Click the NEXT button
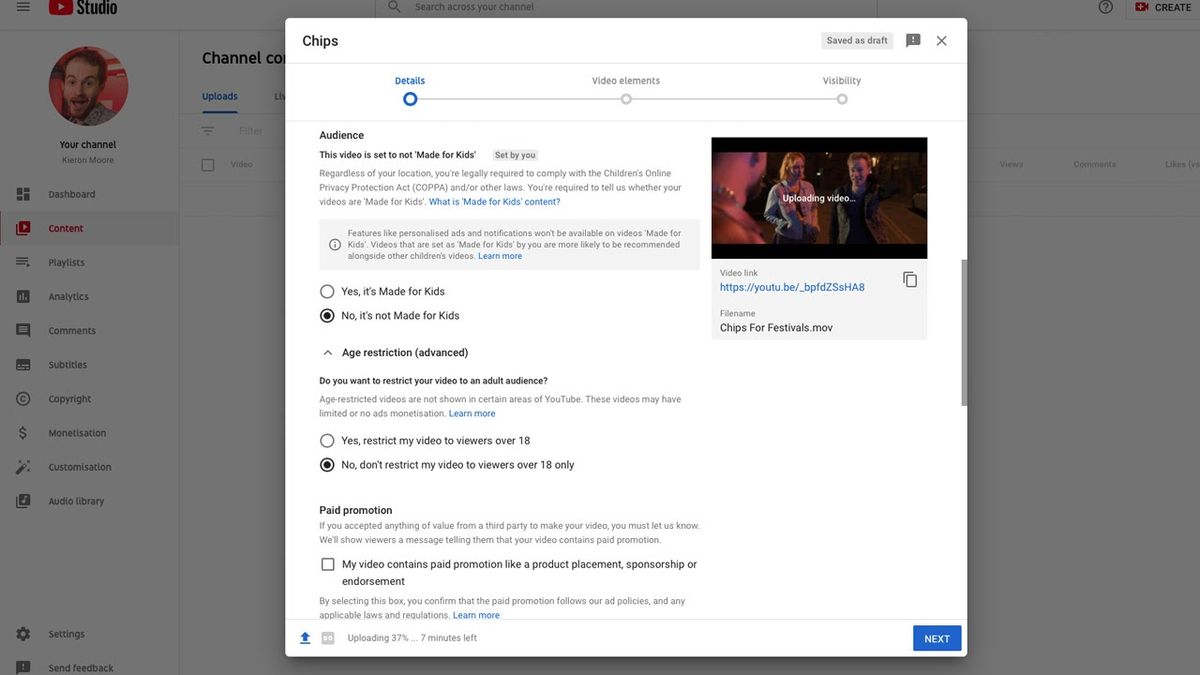The width and height of the screenshot is (1200, 675). [x=936, y=638]
